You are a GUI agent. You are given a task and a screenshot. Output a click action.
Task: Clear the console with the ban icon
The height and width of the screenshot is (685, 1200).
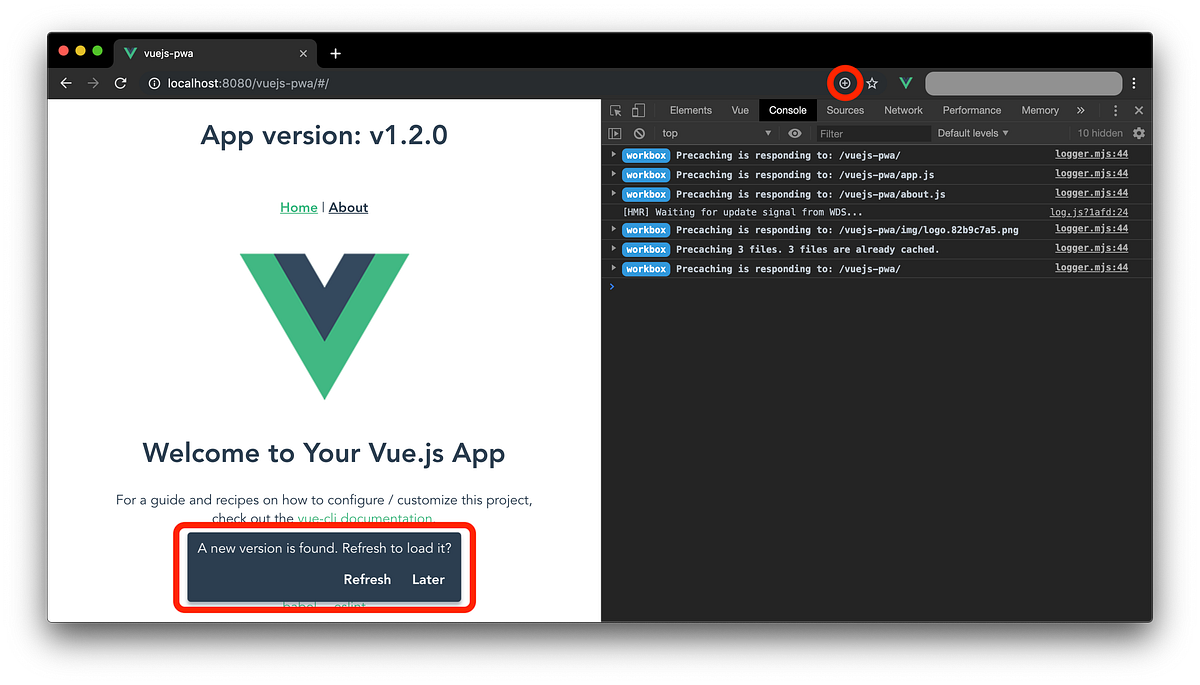639,132
